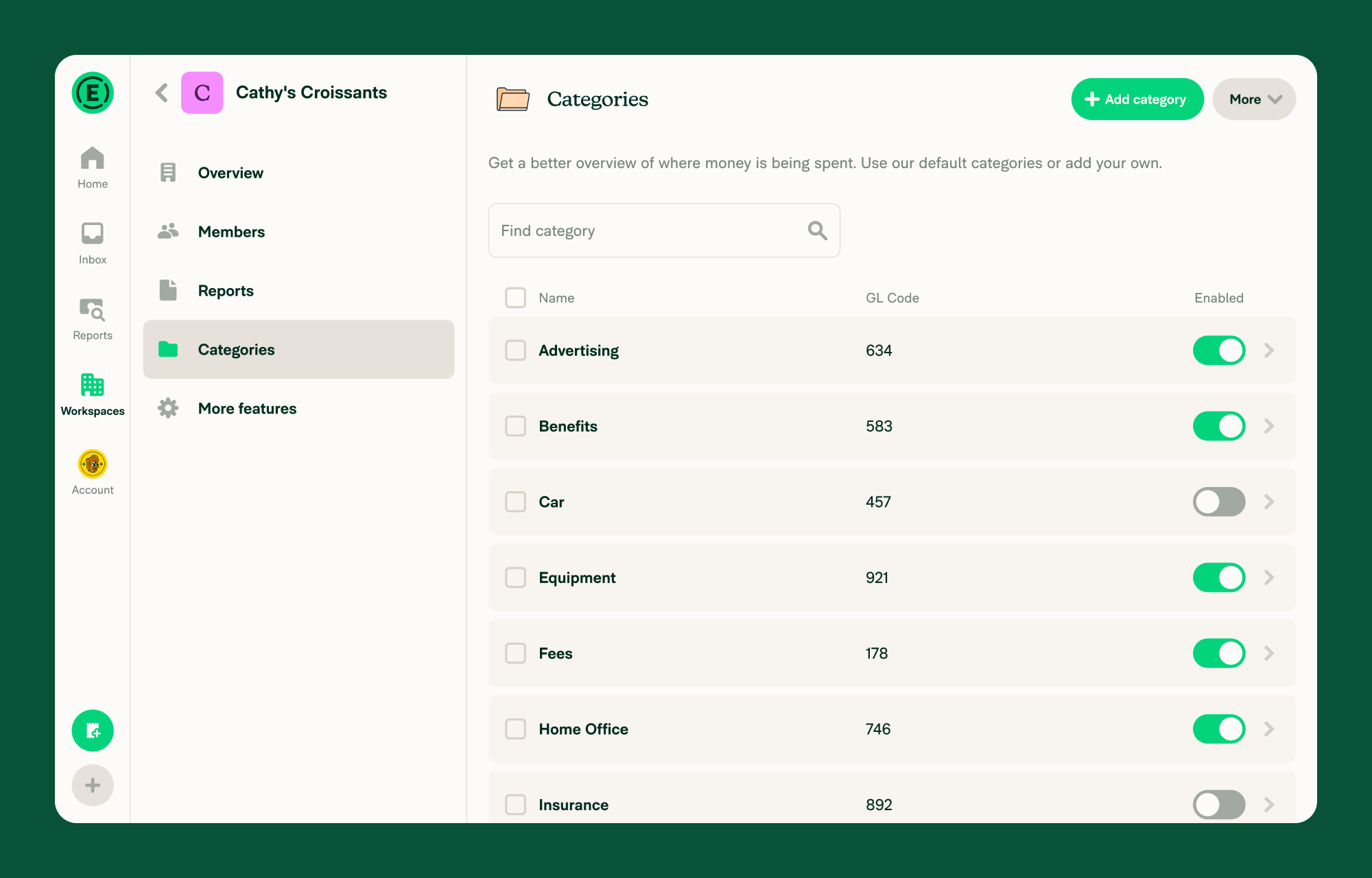This screenshot has height=878, width=1372.
Task: Enable the Car category toggle
Action: [1218, 501]
